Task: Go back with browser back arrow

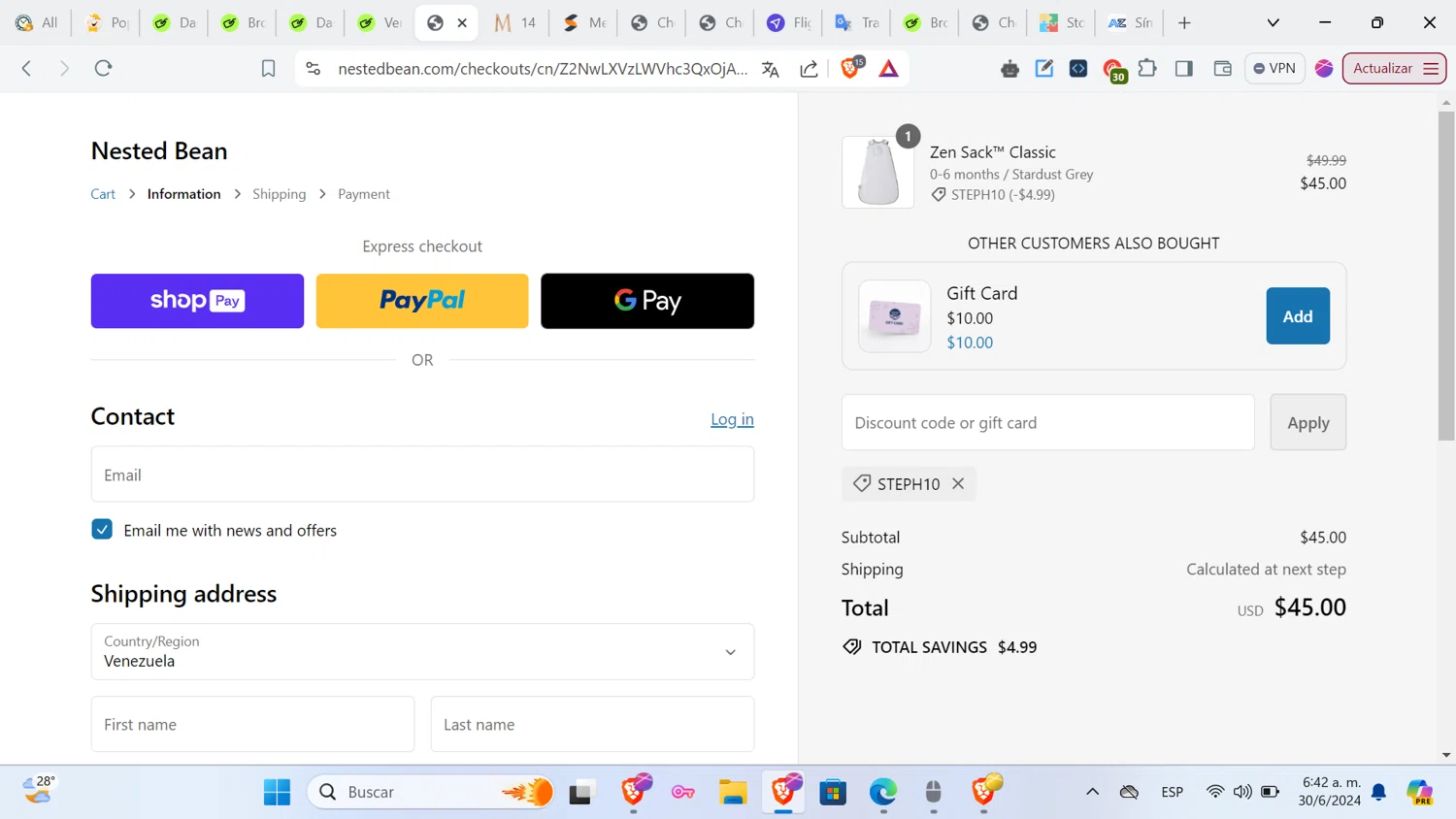Action: [27, 68]
